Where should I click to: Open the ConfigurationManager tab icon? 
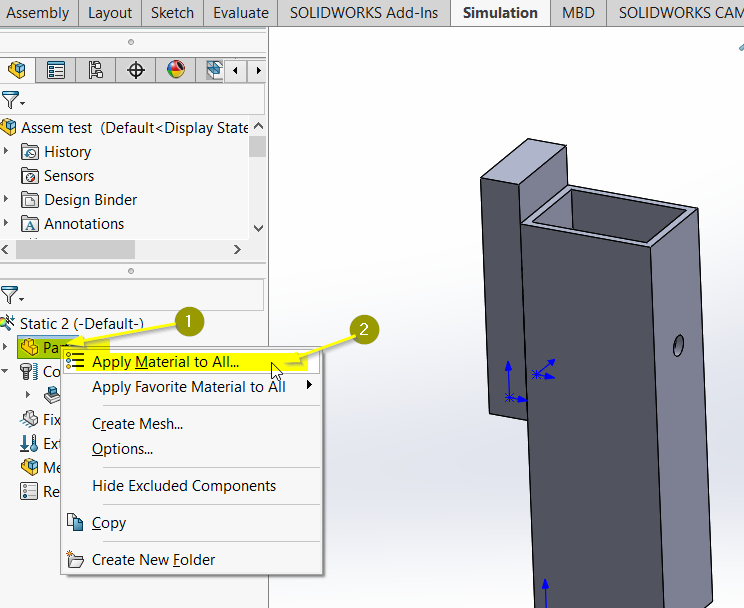95,70
